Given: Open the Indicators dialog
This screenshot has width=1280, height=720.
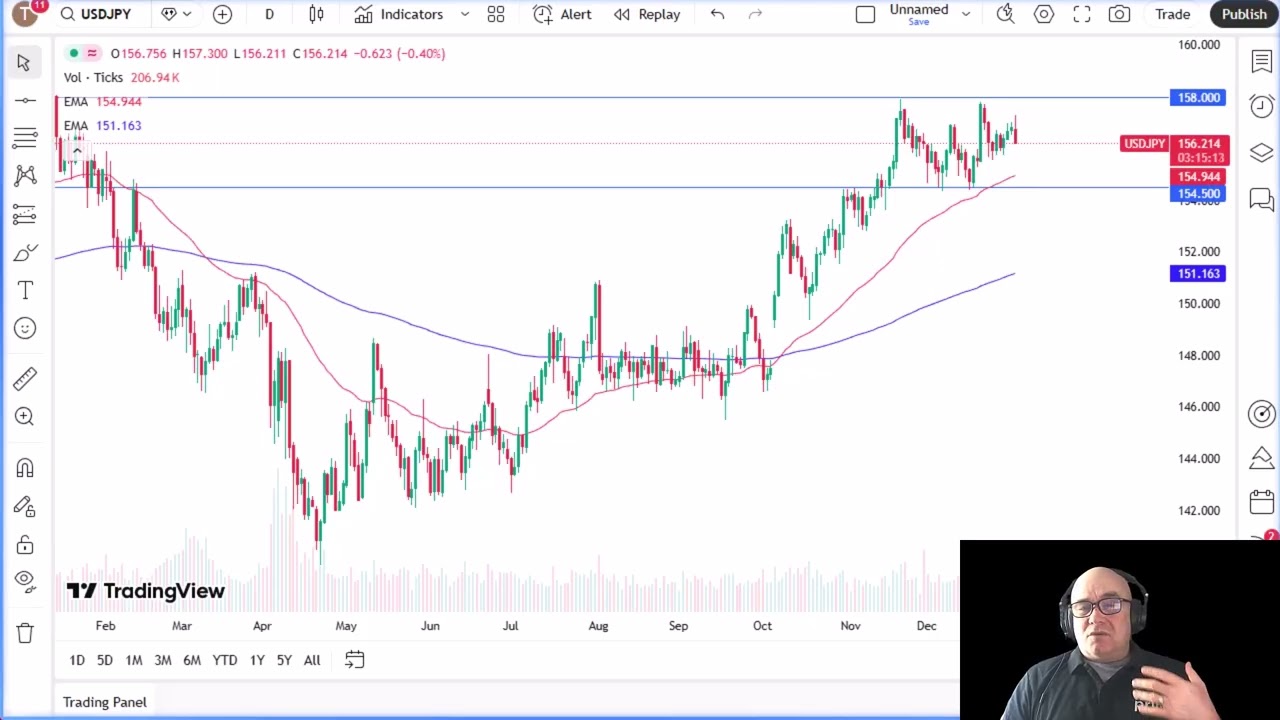Looking at the screenshot, I should click(398, 14).
